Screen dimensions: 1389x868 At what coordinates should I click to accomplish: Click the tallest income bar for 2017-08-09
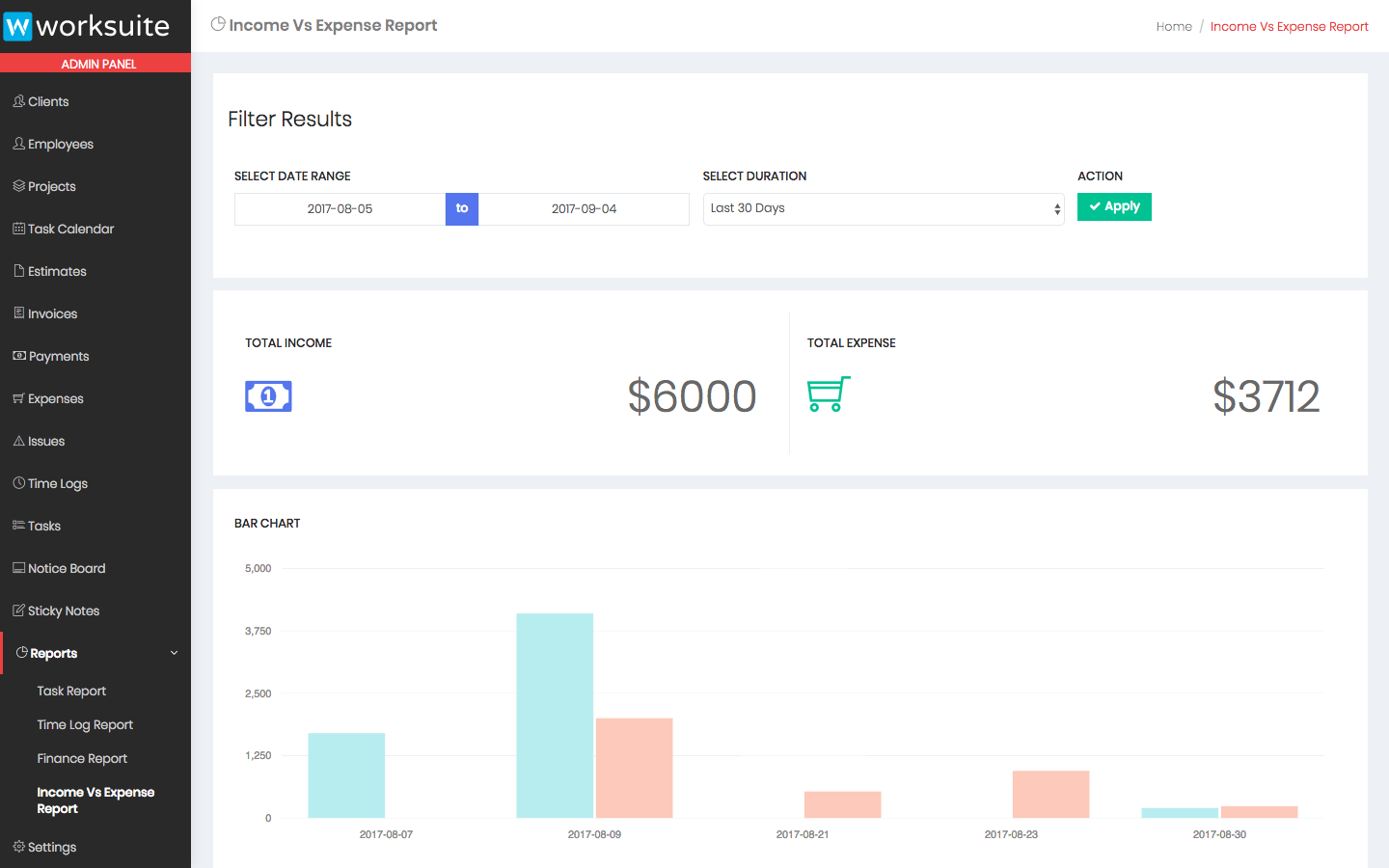(x=555, y=716)
